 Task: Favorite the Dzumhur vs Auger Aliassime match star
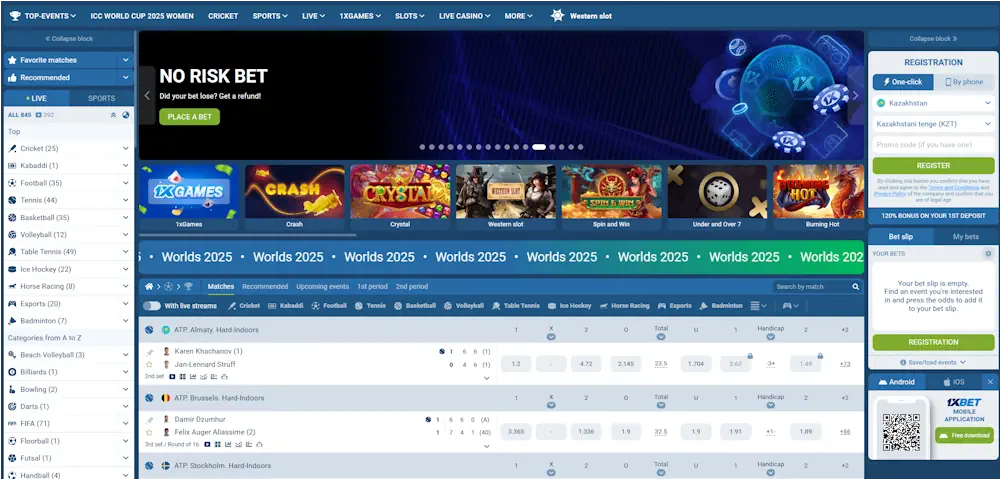(150, 432)
